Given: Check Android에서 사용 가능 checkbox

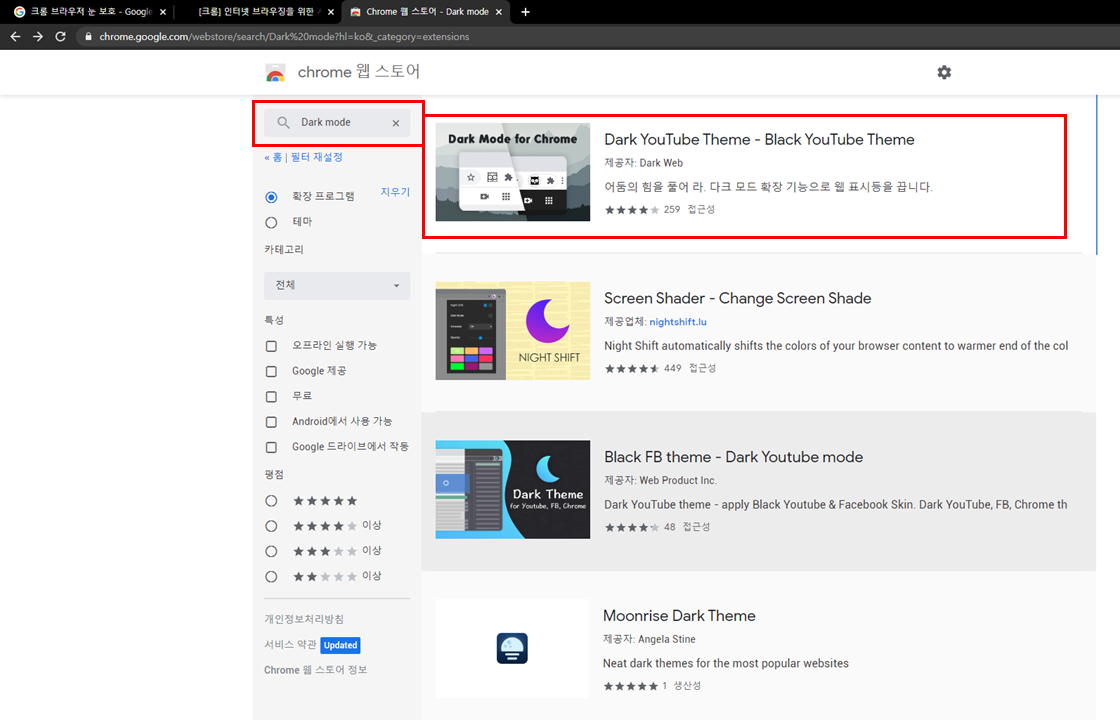Looking at the screenshot, I should [x=271, y=422].
